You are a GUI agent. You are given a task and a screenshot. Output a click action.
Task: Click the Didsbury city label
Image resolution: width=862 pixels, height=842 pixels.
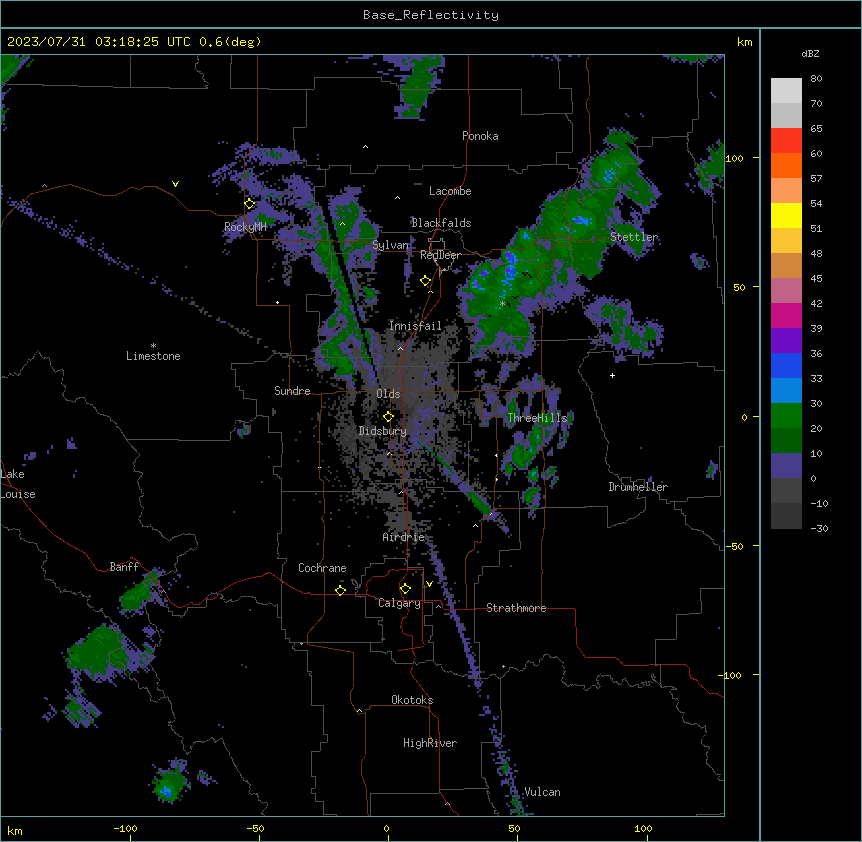pyautogui.click(x=383, y=431)
